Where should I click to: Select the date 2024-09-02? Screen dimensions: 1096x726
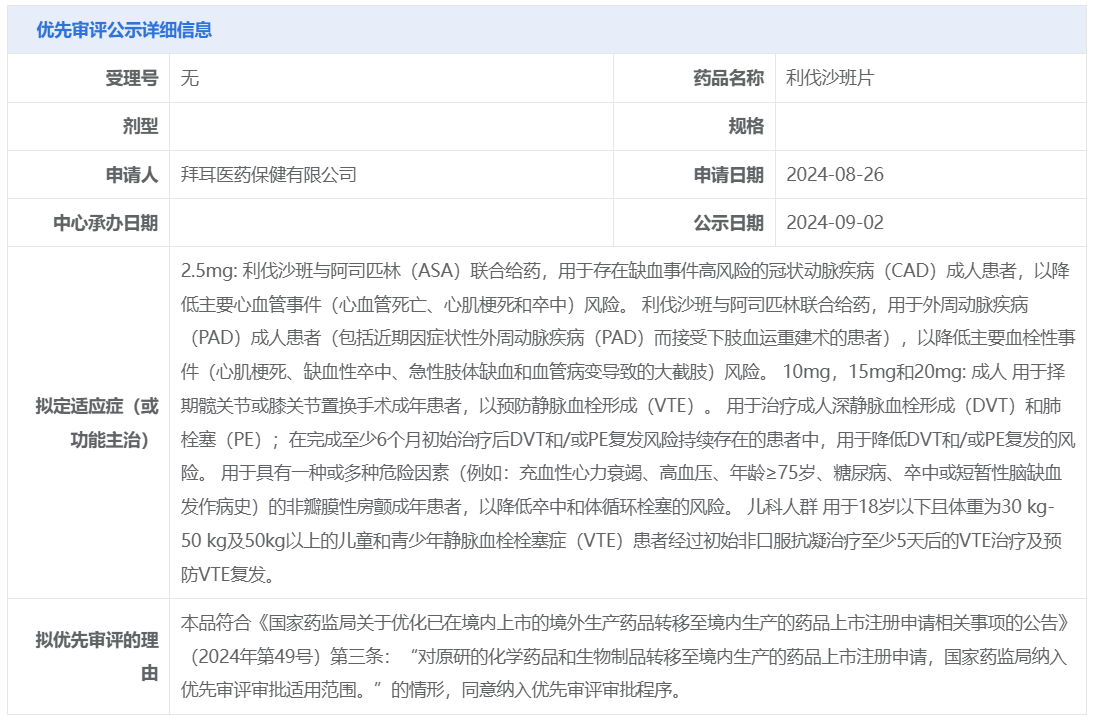(835, 223)
